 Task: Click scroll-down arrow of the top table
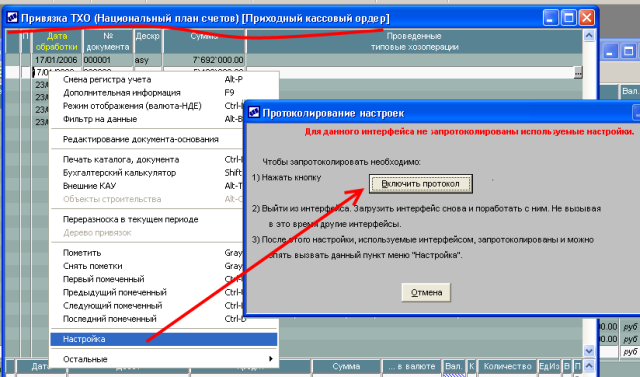point(589,350)
